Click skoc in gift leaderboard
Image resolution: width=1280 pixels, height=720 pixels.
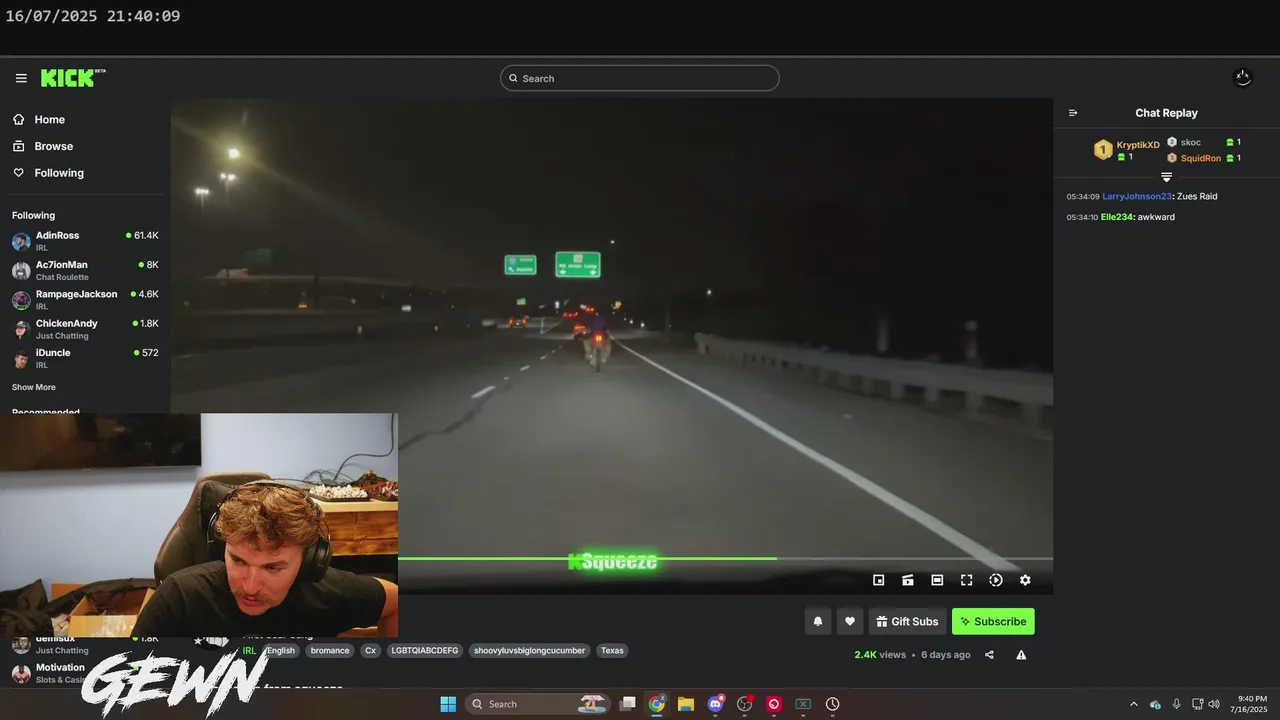[1190, 142]
